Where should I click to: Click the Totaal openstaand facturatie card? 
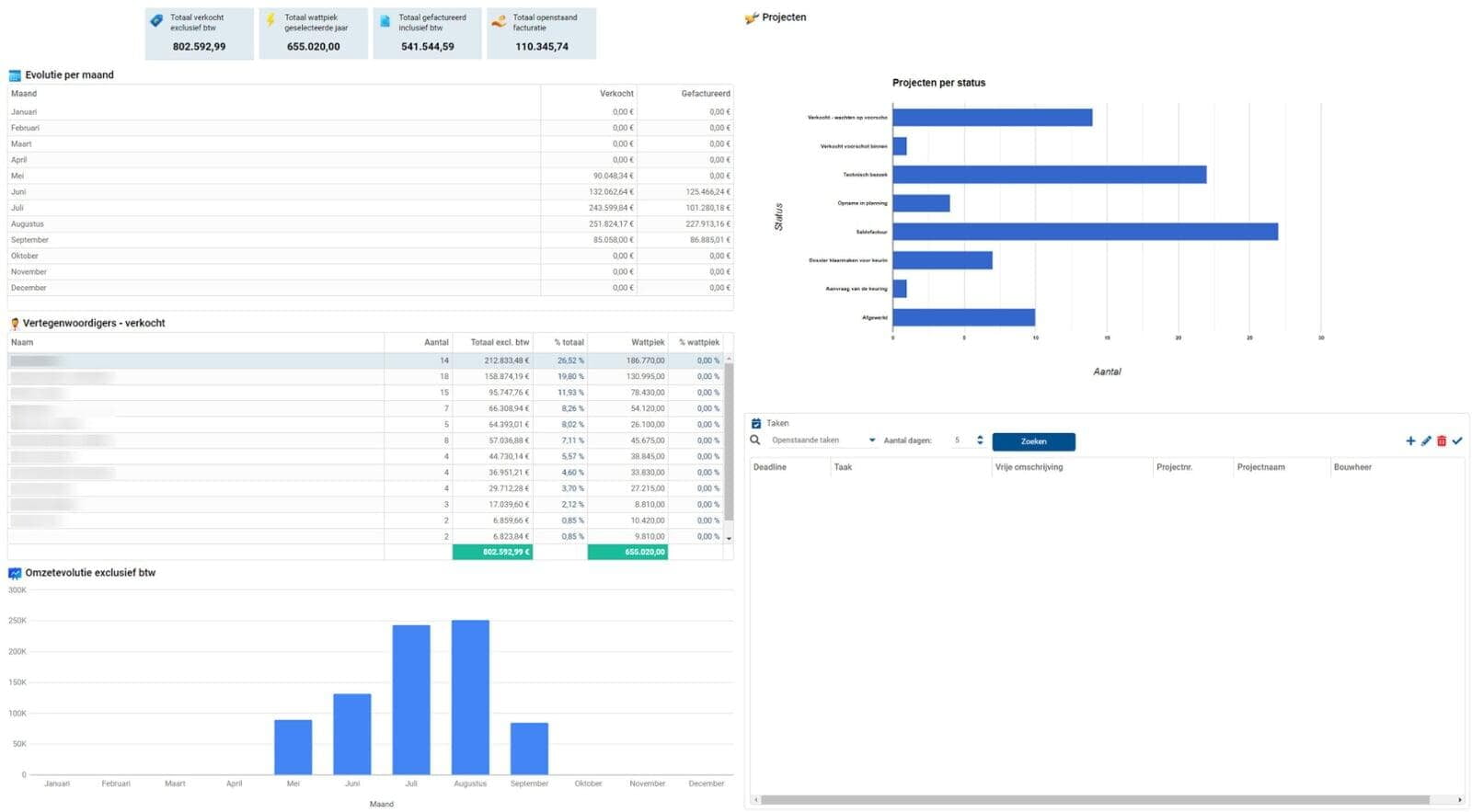click(541, 33)
